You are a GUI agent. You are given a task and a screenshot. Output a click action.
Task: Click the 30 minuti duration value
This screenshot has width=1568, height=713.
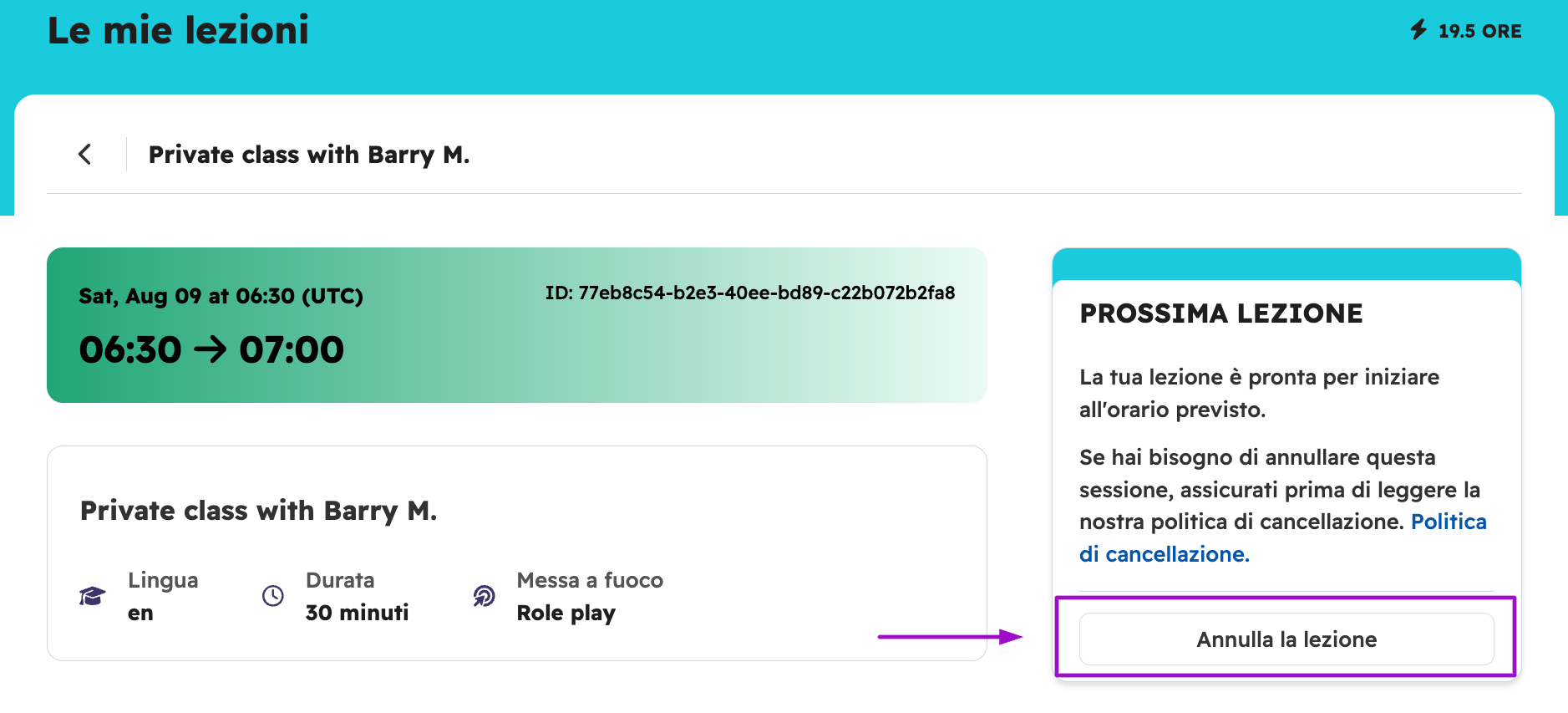357,613
